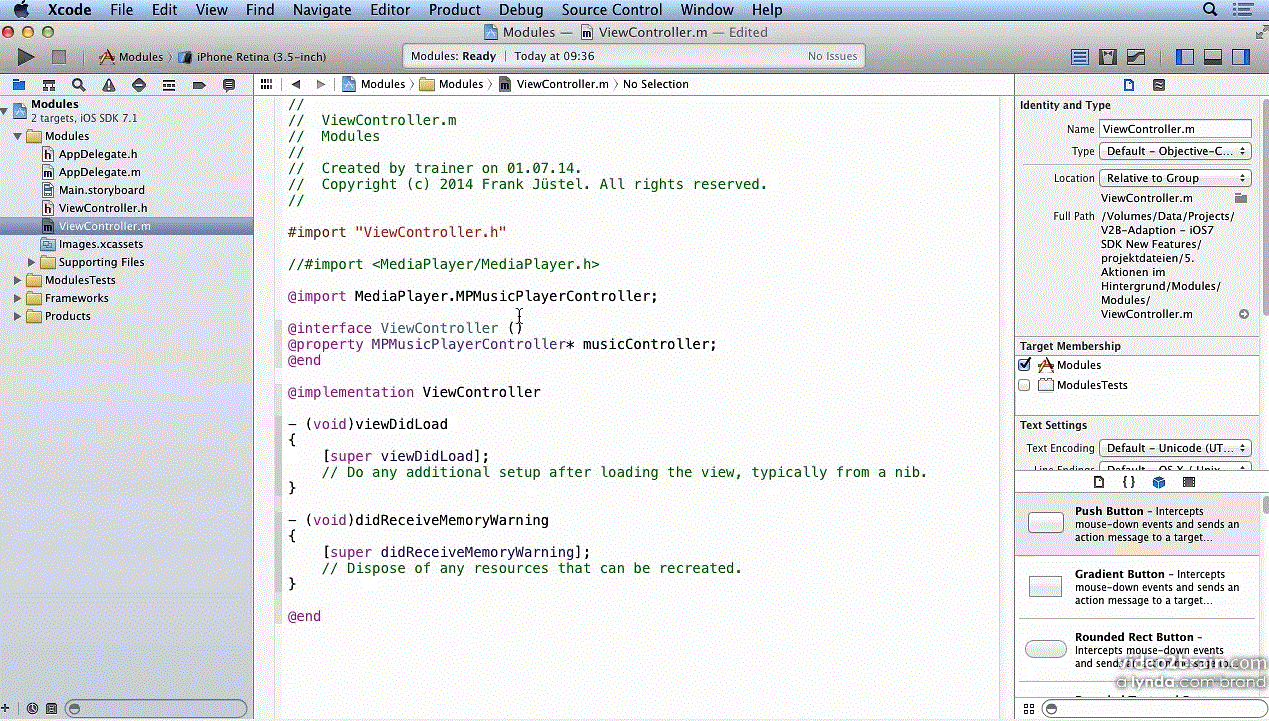
Task: Open the related items grid in jump bar
Action: pos(266,84)
